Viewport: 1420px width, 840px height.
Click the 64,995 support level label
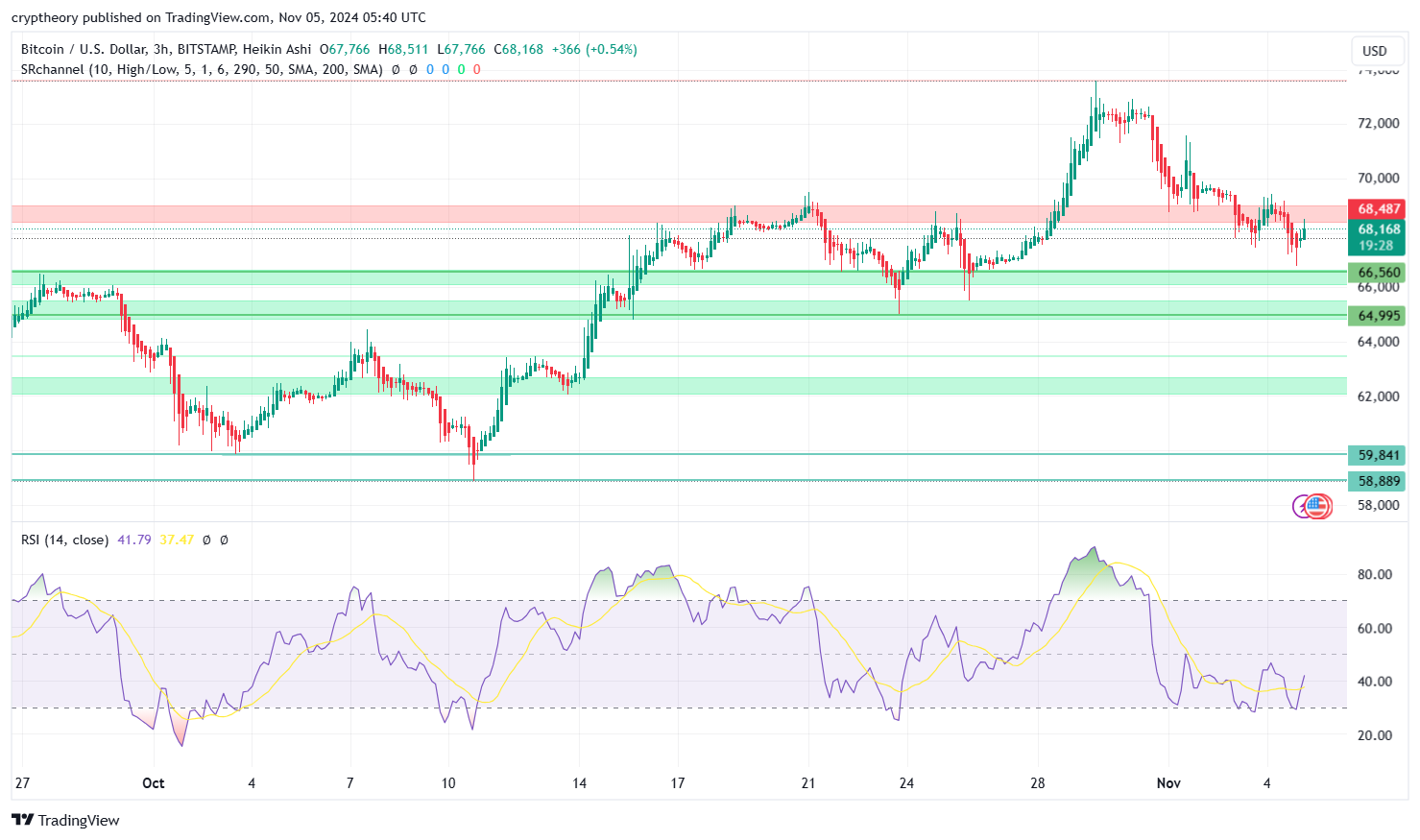[x=1378, y=316]
